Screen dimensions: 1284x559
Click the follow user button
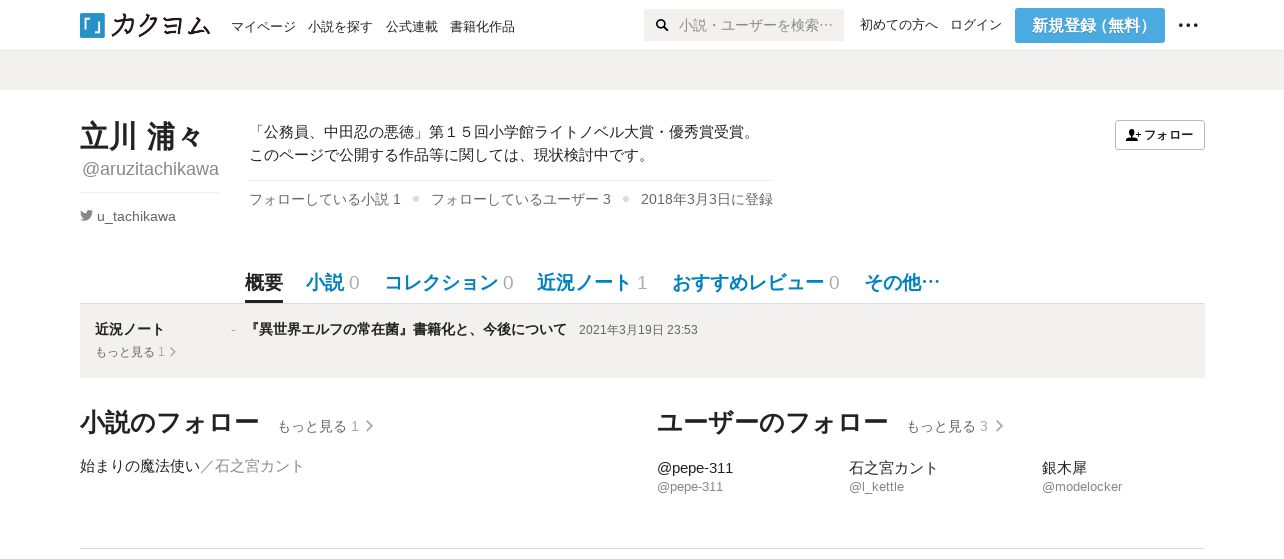pos(1159,135)
